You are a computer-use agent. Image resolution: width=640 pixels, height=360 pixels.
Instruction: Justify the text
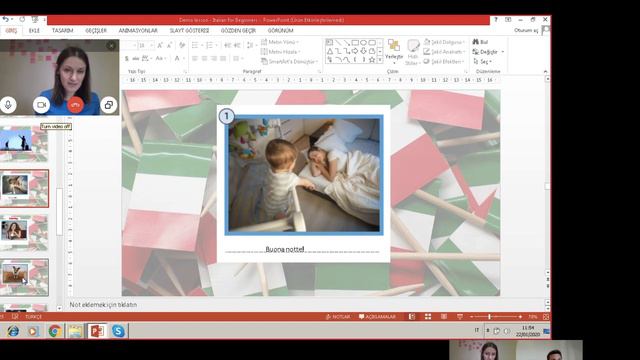tap(223, 58)
